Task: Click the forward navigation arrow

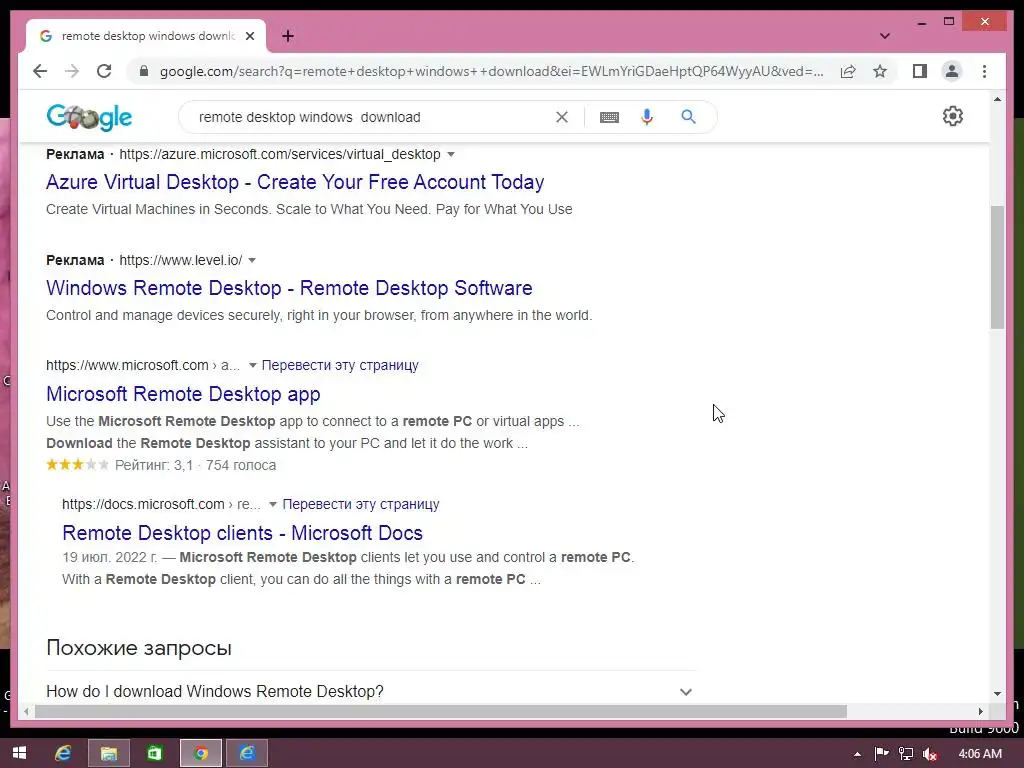Action: pyautogui.click(x=72, y=71)
